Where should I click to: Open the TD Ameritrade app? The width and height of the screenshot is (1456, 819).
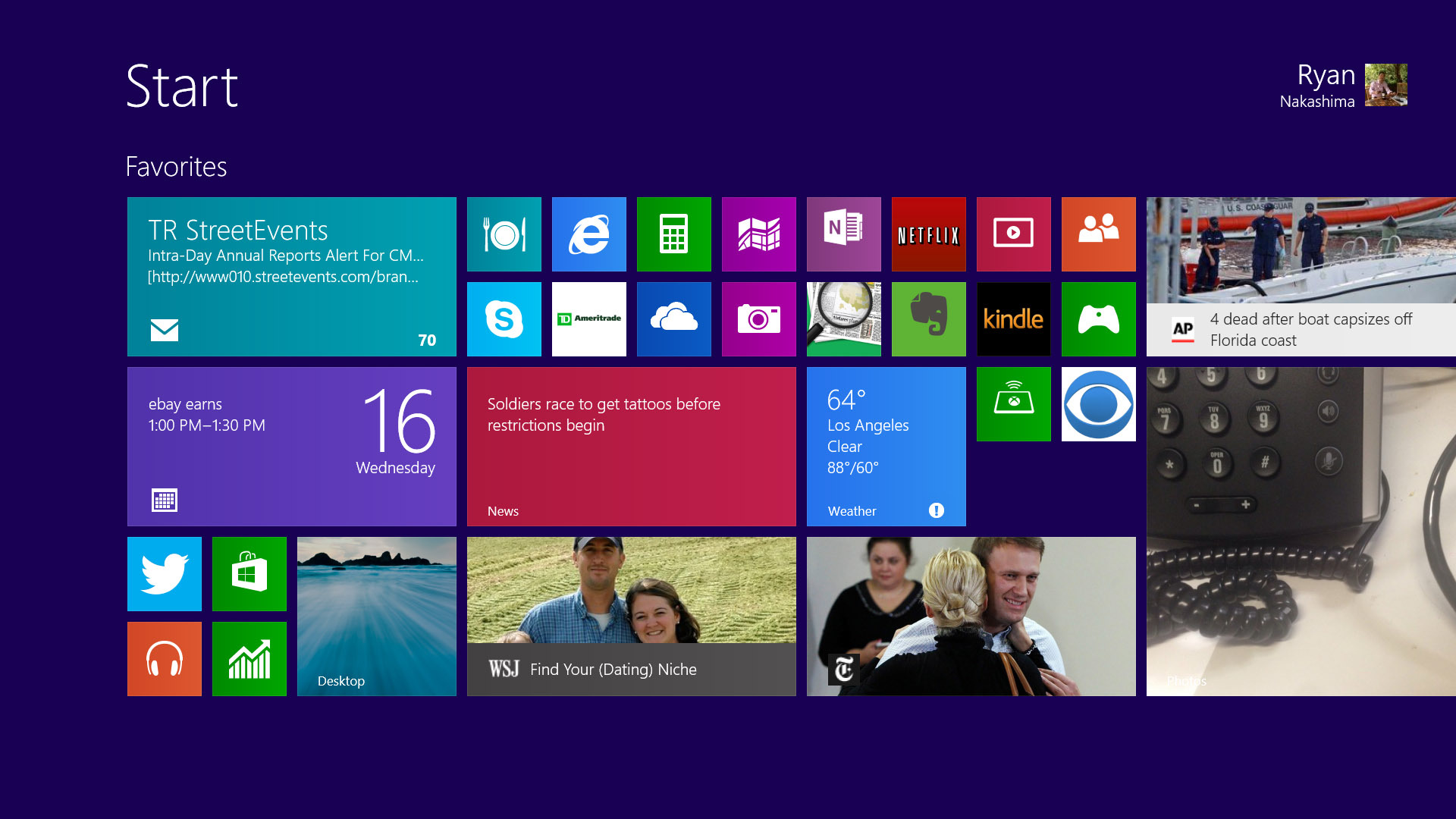[x=588, y=318]
